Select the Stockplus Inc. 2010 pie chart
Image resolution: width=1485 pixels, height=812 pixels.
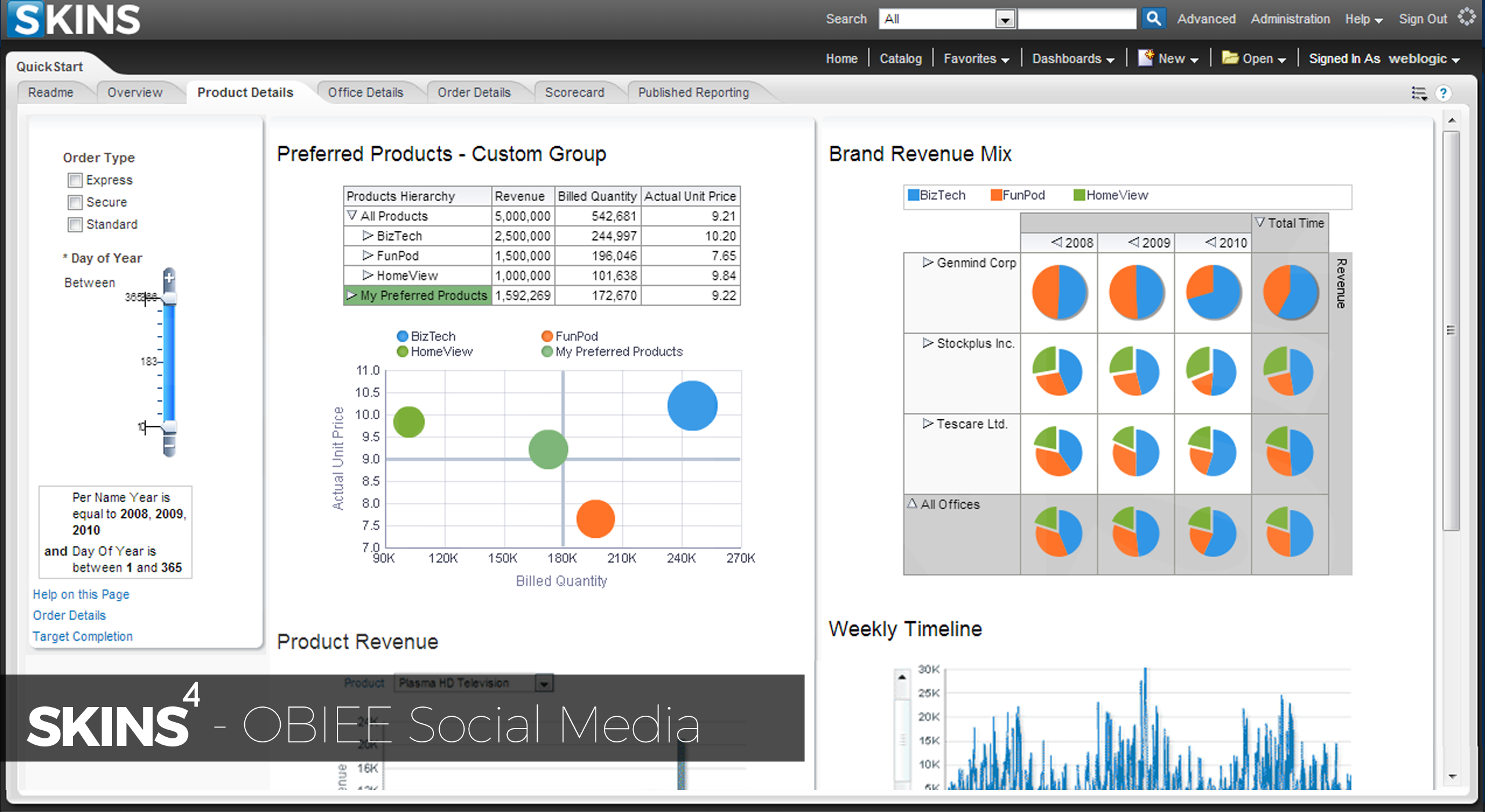1212,371
